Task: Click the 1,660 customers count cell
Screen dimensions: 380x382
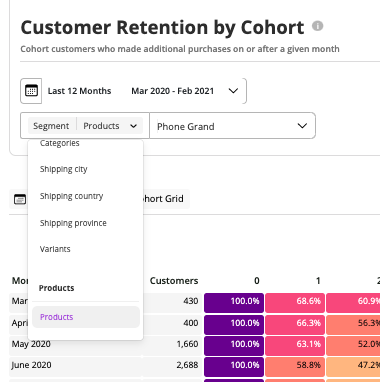Action: pyautogui.click(x=187, y=344)
